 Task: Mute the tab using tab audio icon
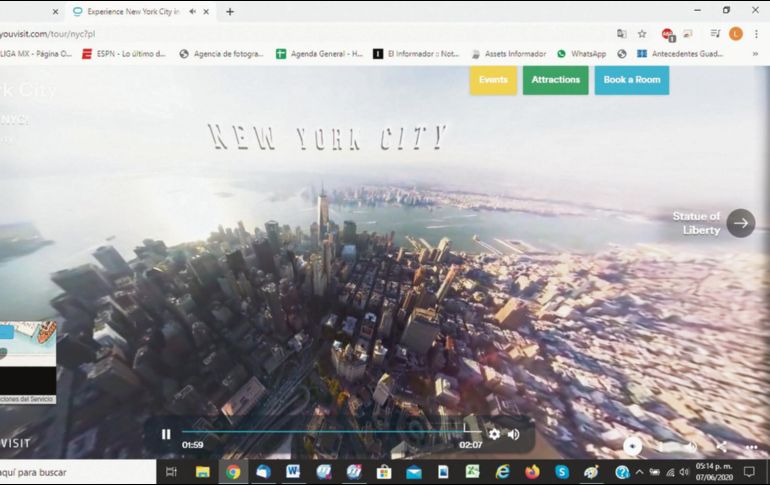pyautogui.click(x=192, y=12)
